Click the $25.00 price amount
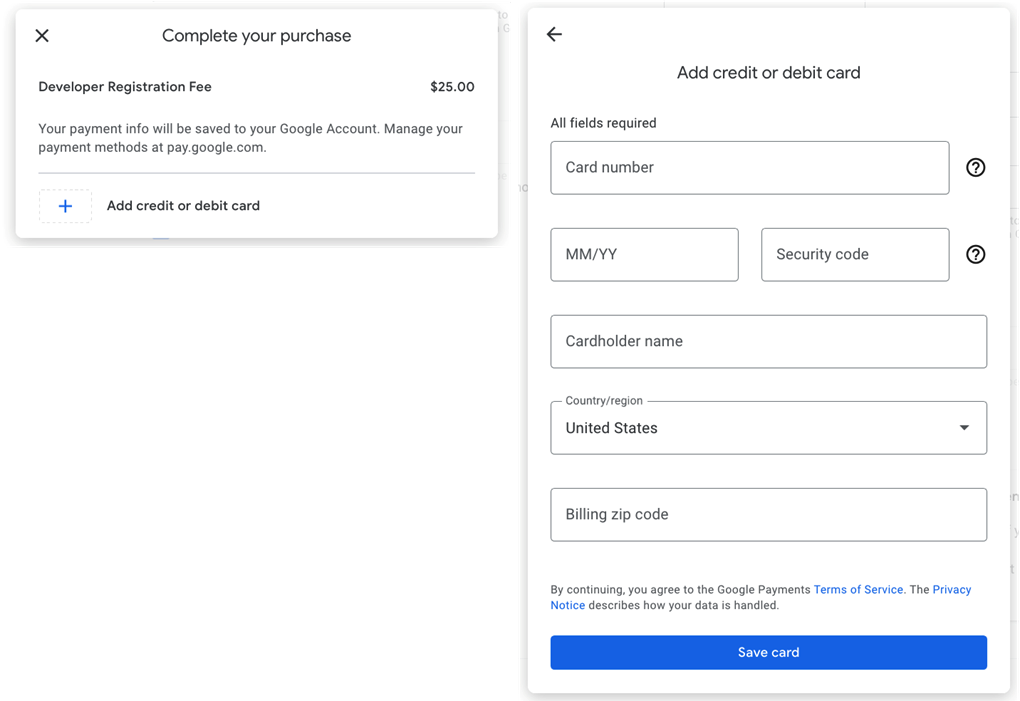This screenshot has height=701, width=1020. [452, 87]
